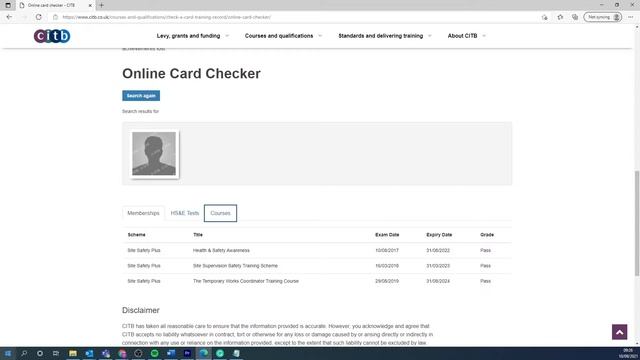The width and height of the screenshot is (640, 360).
Task: Click the taskbar clock
Action: pyautogui.click(x=628, y=353)
